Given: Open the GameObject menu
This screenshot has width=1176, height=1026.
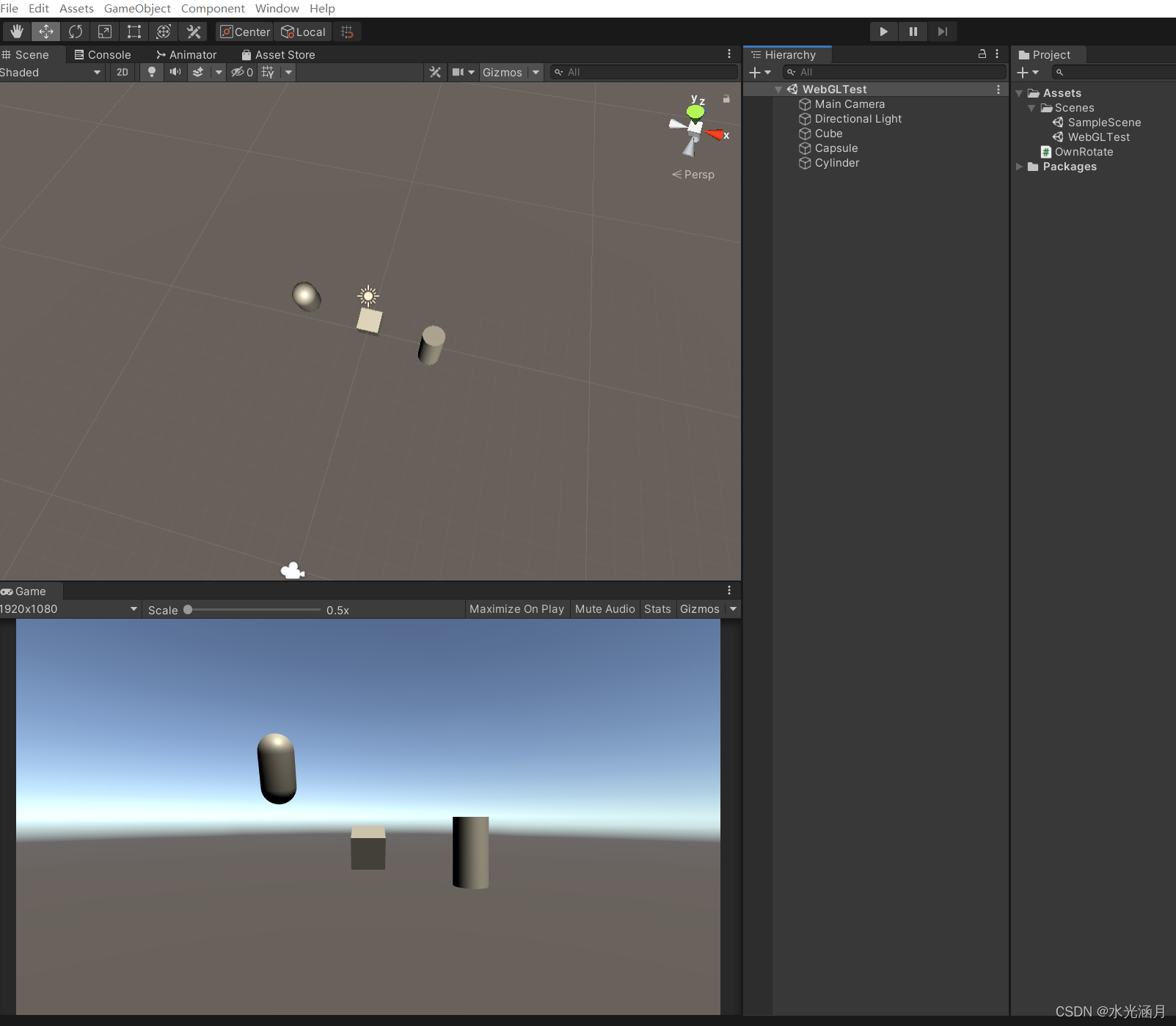Looking at the screenshot, I should 137,8.
